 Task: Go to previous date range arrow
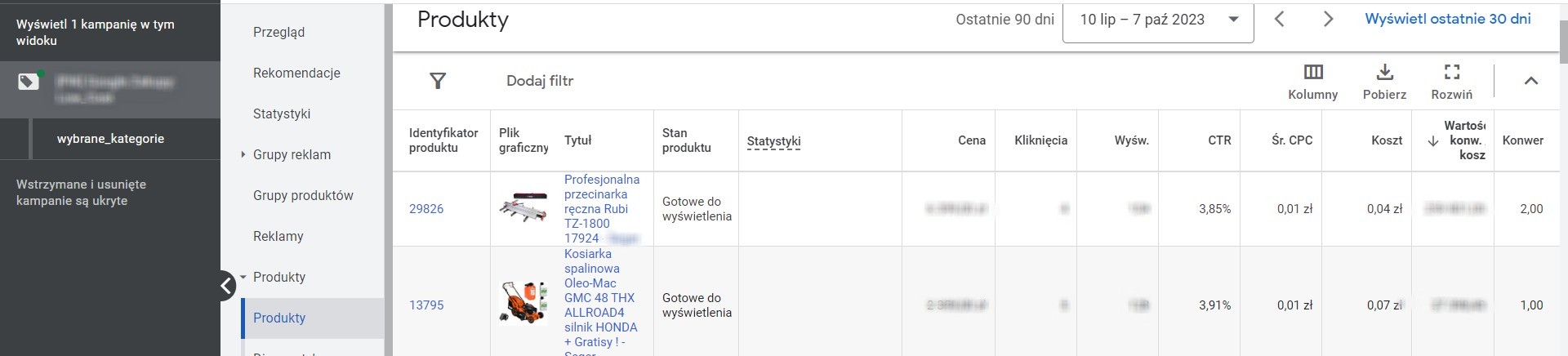pyautogui.click(x=1280, y=19)
